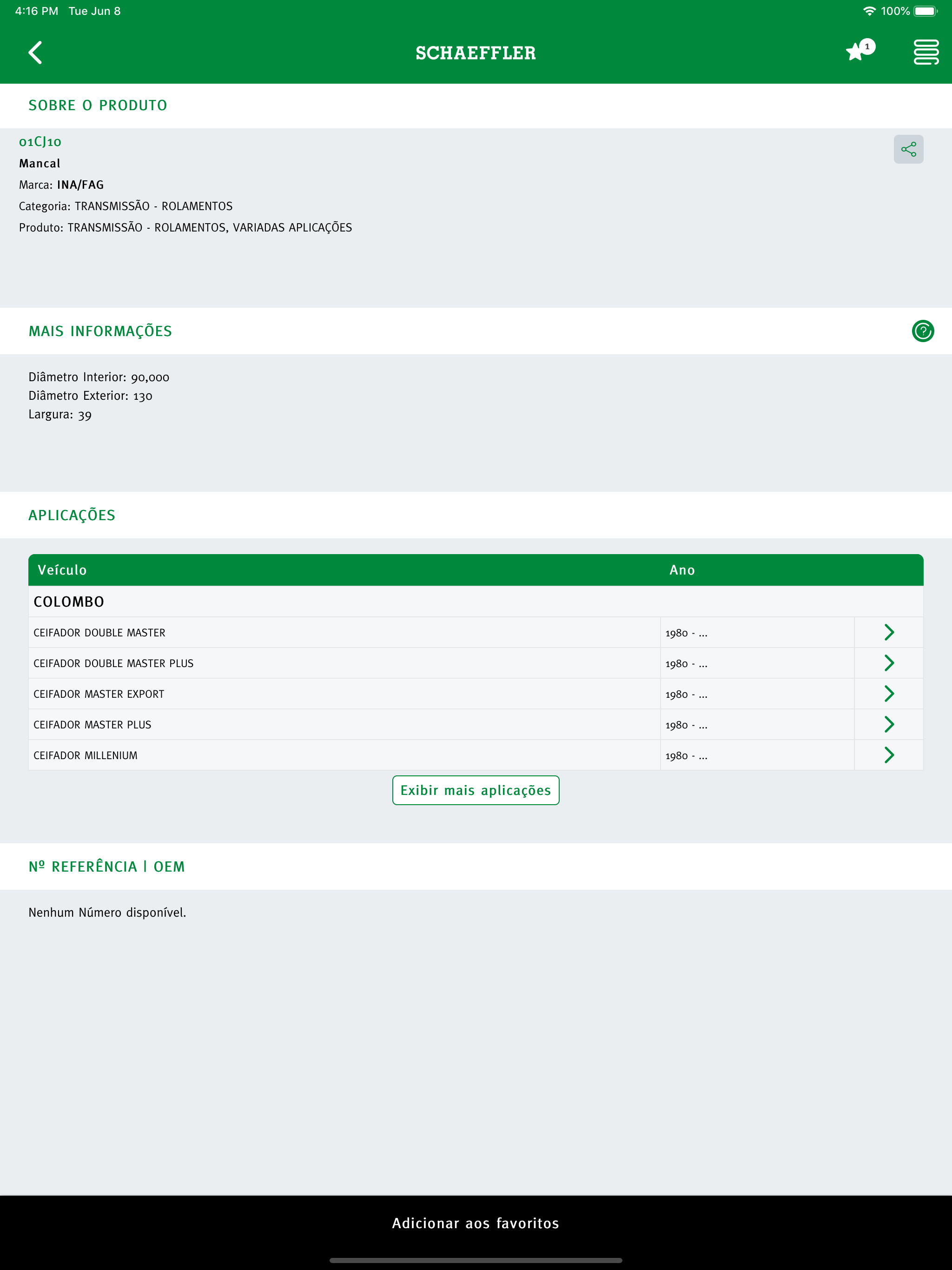
Task: Click the SCHAEFFLER logo title
Action: click(476, 53)
